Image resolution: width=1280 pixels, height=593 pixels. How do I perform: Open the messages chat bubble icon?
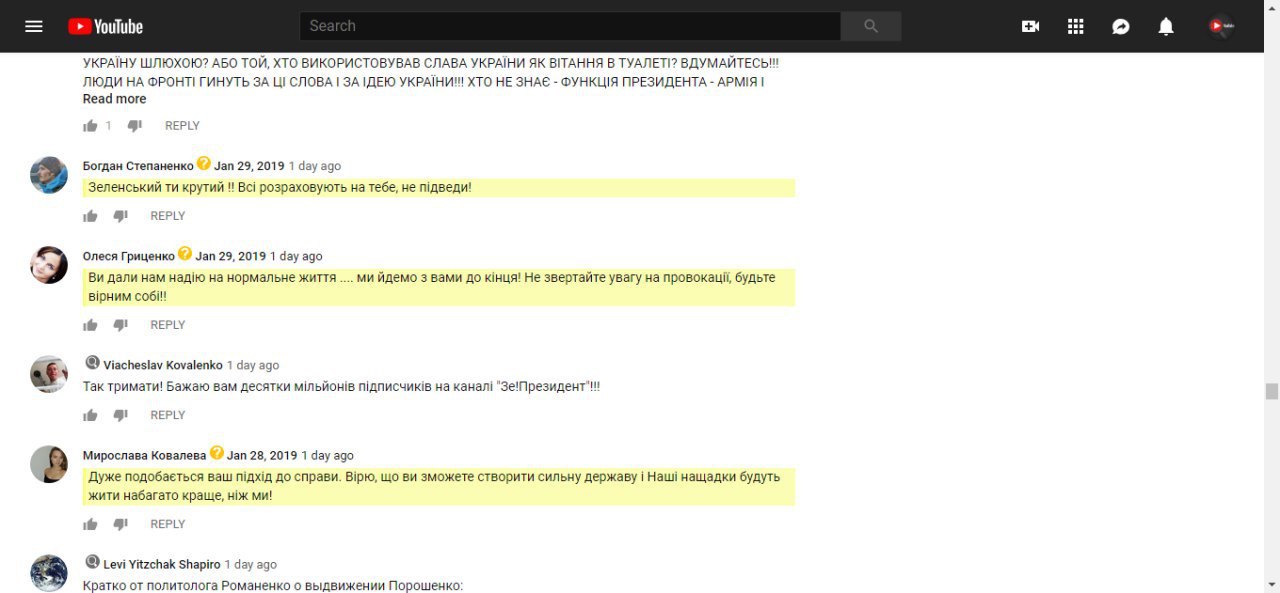pyautogui.click(x=1121, y=27)
